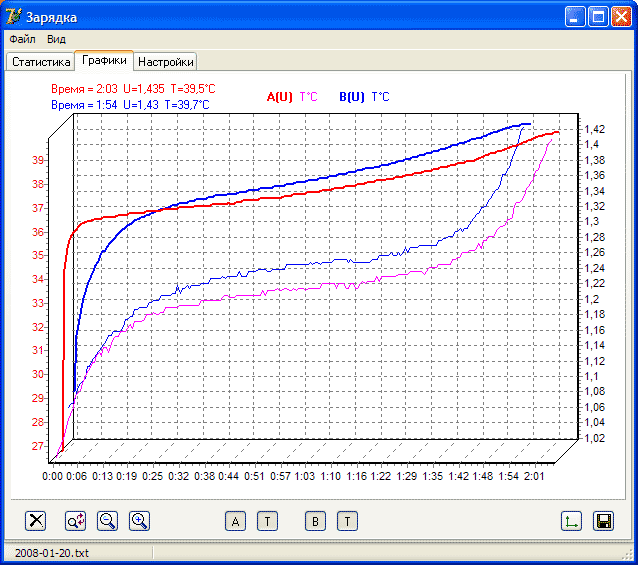Screen dimensions: 638x565
Task: Maximize the Зарядка window
Action: click(x=598, y=17)
